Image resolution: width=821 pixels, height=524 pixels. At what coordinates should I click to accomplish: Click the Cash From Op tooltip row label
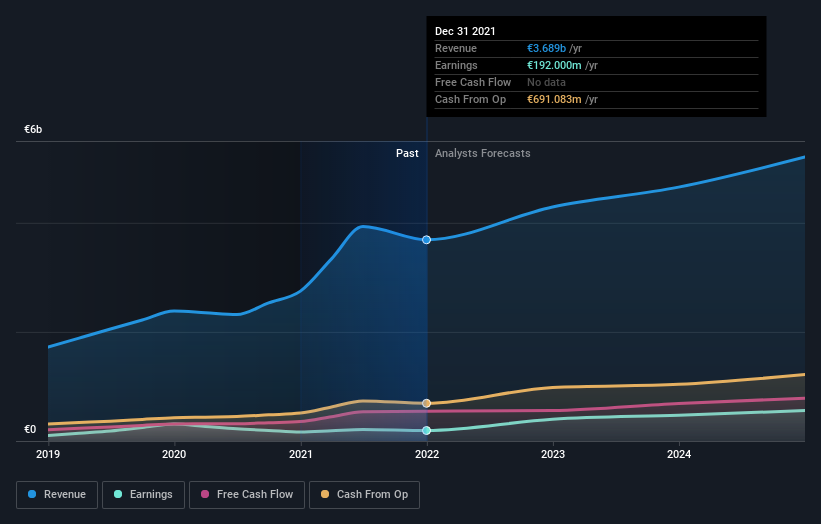(470, 99)
